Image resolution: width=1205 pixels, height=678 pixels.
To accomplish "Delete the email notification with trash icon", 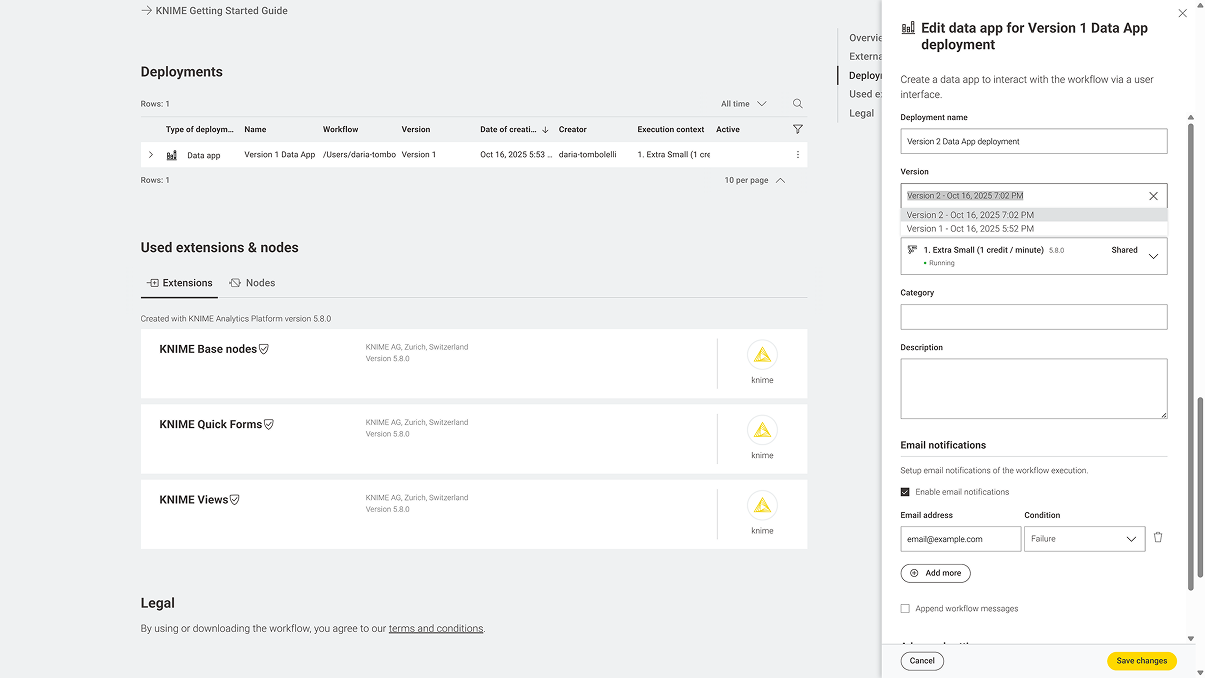I will coord(1158,538).
